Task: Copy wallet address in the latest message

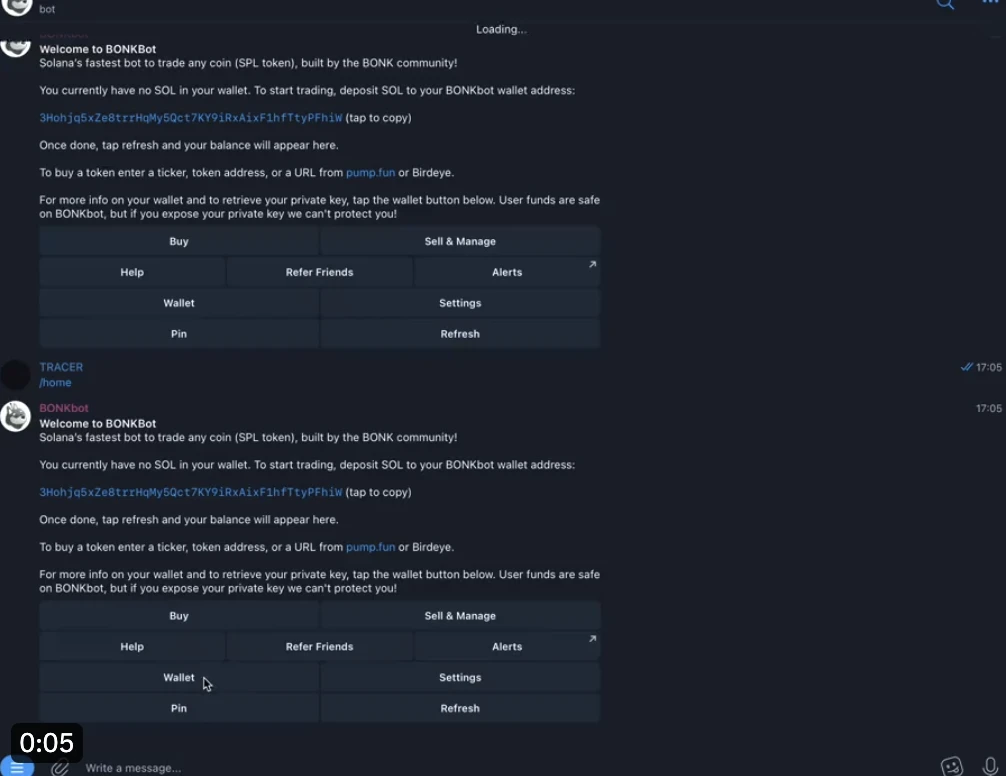Action: click(190, 492)
